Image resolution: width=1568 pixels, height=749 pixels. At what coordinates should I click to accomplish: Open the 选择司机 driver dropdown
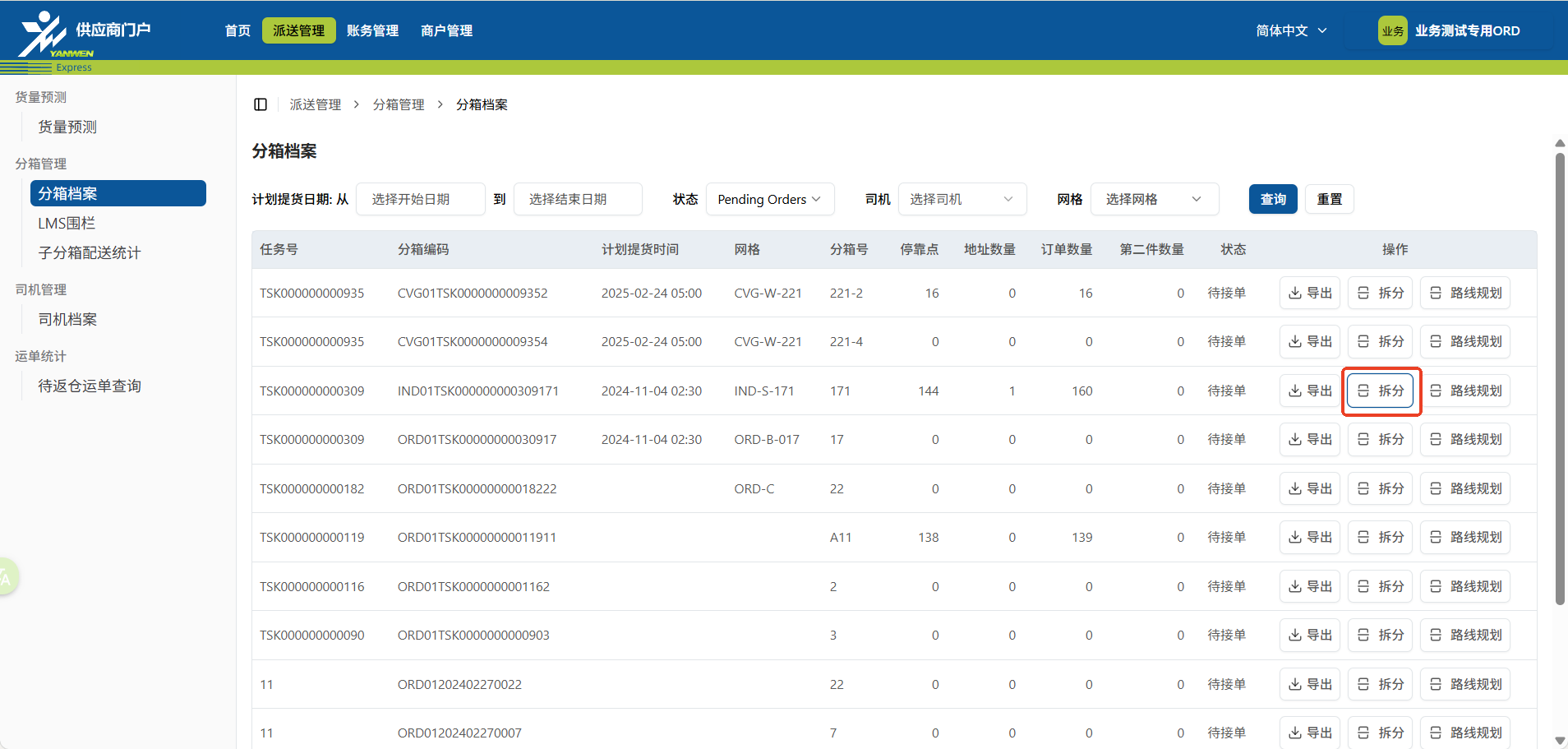click(x=962, y=199)
